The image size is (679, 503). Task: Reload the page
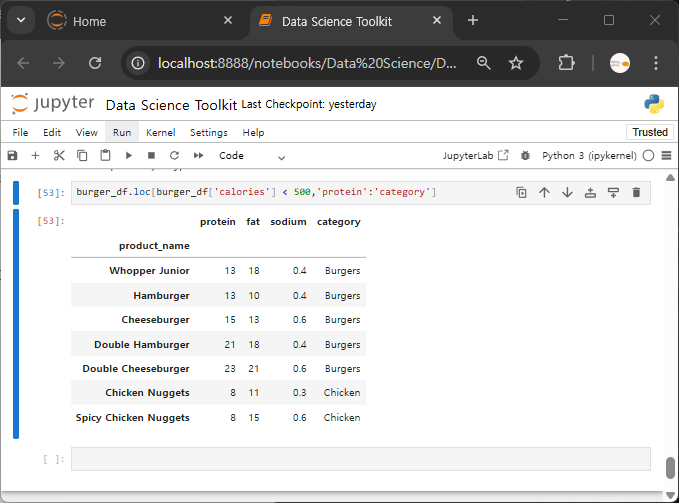pyautogui.click(x=95, y=63)
